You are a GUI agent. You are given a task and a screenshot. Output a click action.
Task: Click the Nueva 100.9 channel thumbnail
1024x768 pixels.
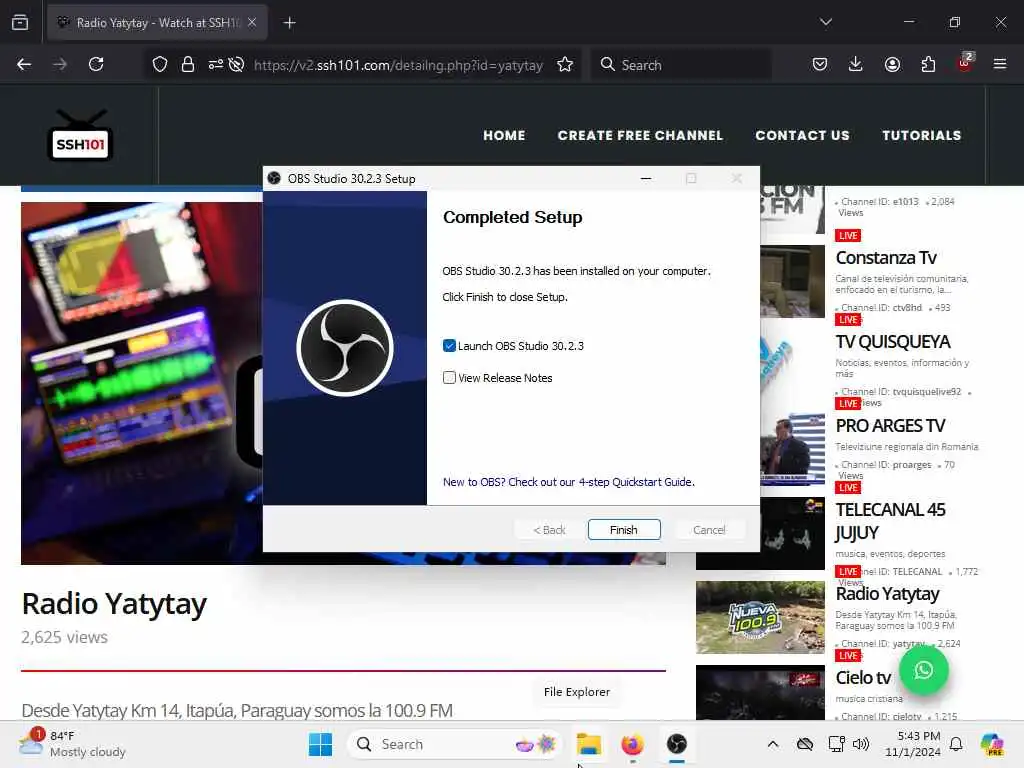point(760,617)
